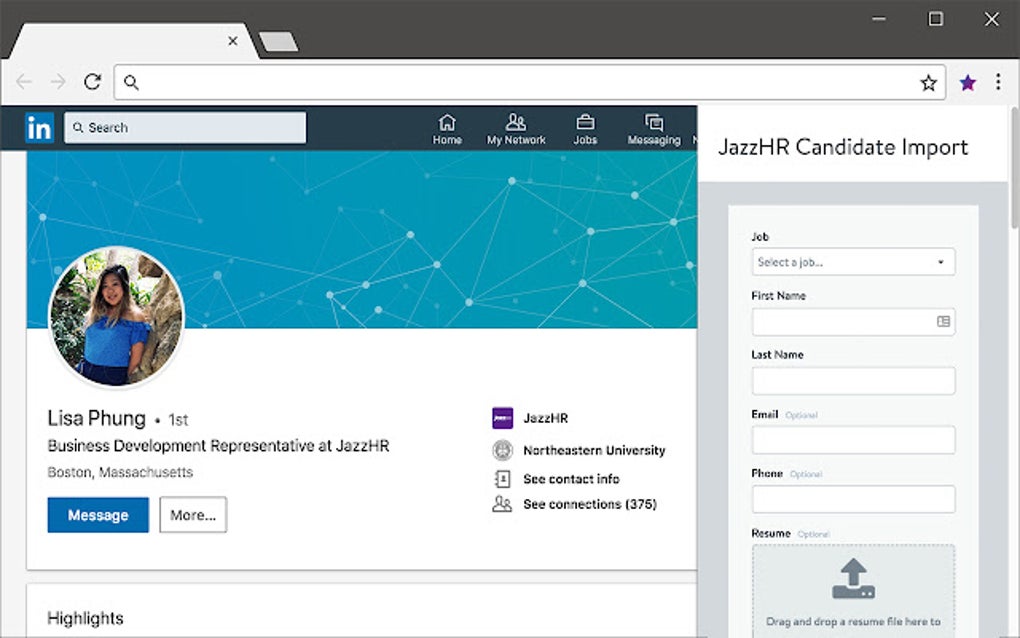
Task: Expand the Select a job dropdown
Action: point(853,262)
